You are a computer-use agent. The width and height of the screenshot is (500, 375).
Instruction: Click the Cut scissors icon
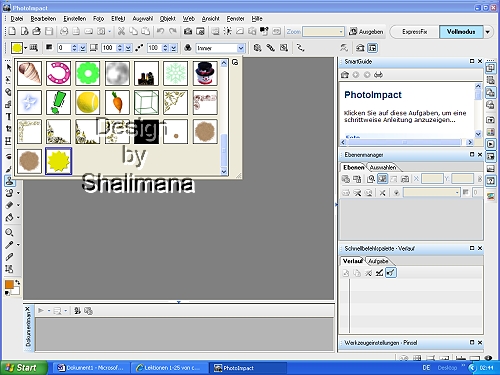tap(121, 31)
